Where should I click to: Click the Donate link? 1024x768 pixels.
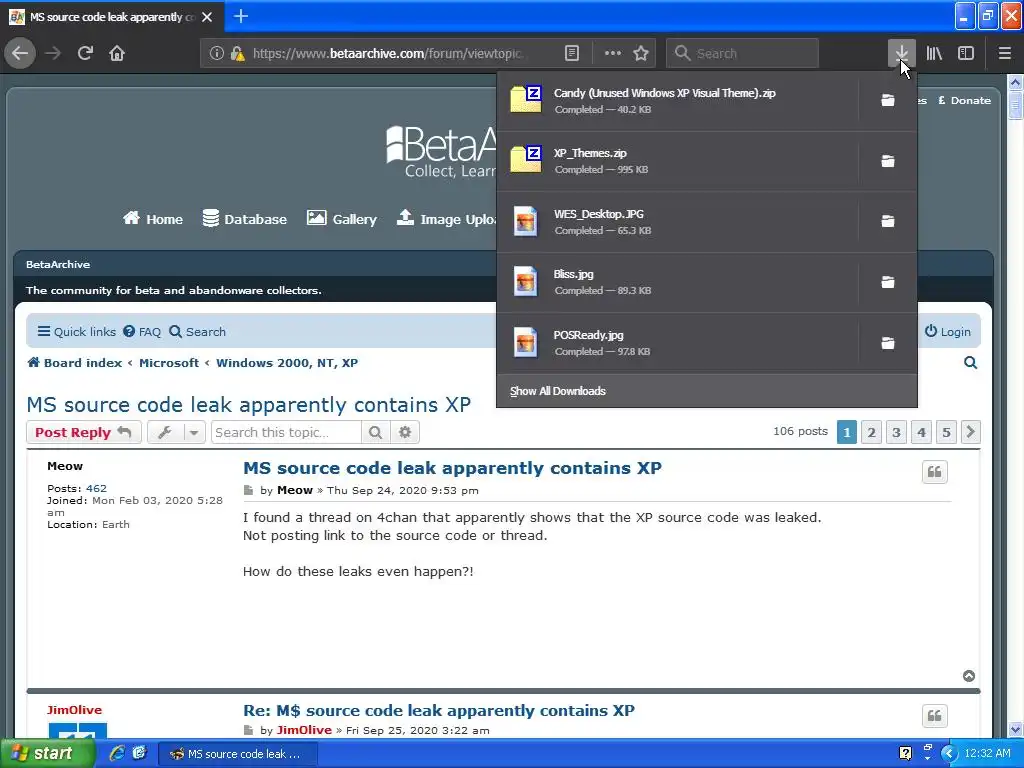(965, 101)
